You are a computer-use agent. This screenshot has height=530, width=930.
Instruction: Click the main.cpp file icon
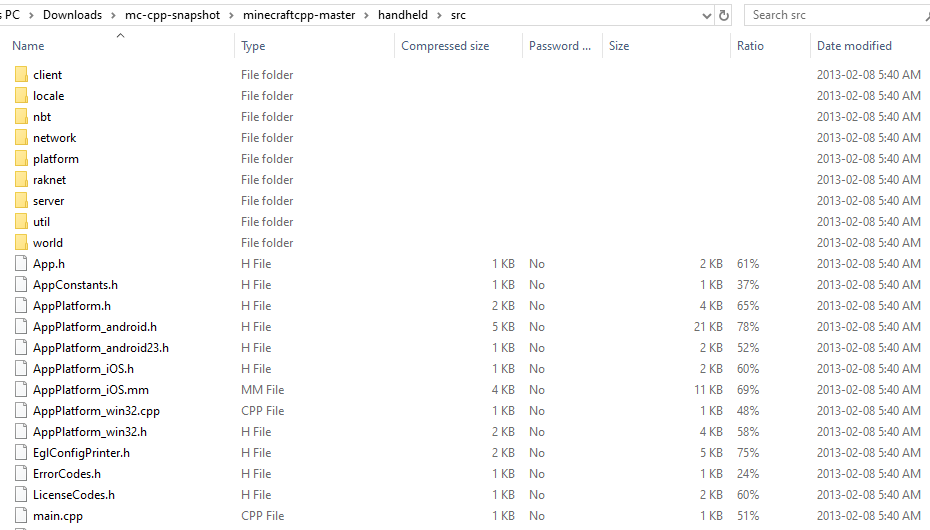[21, 515]
